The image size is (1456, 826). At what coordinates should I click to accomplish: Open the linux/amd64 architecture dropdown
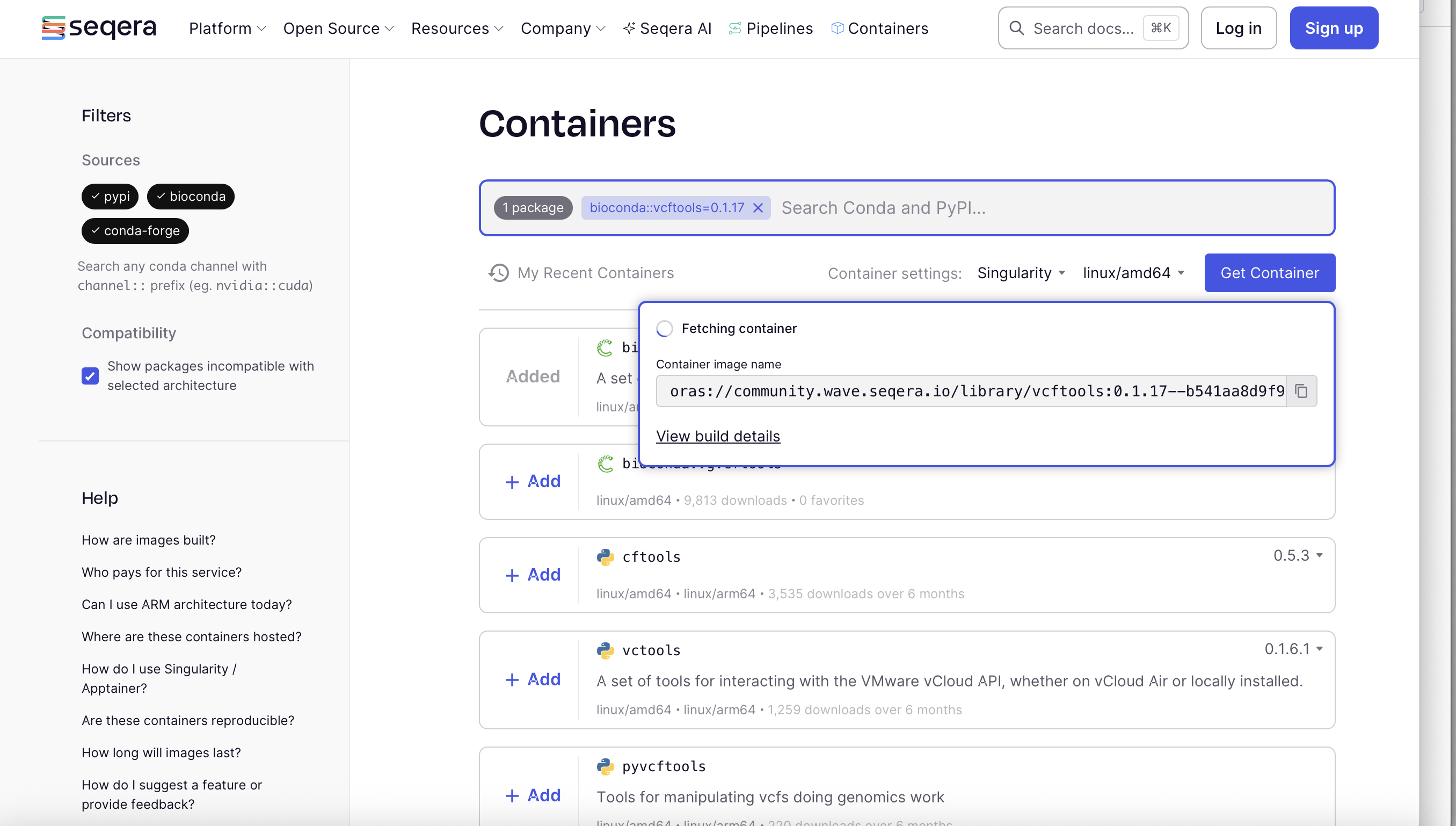coord(1133,273)
